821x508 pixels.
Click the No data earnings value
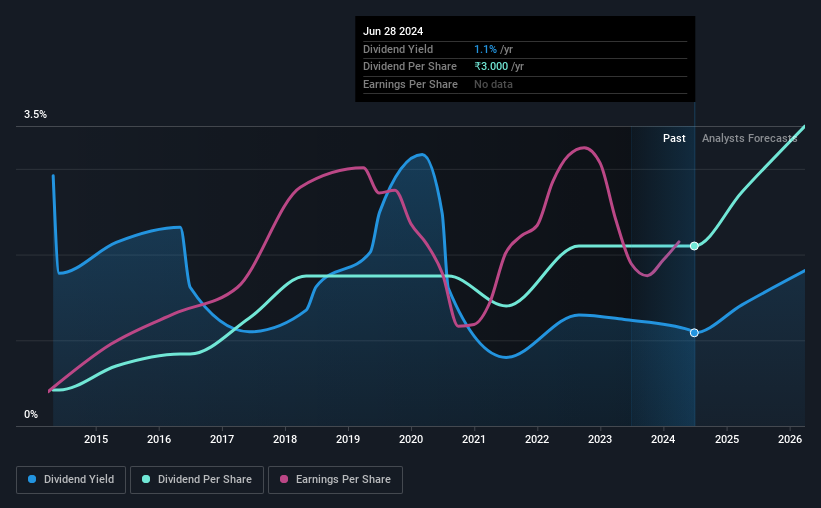493,84
